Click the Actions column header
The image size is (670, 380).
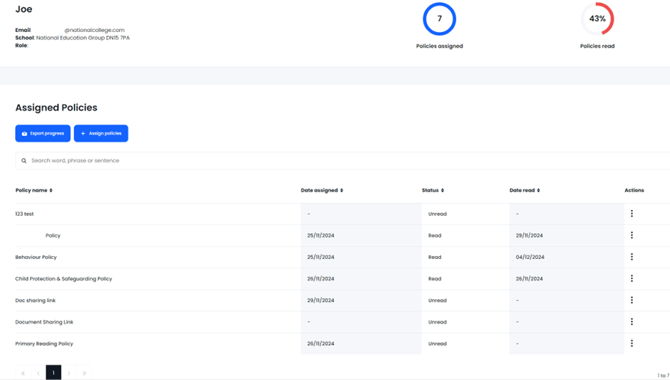click(x=634, y=190)
